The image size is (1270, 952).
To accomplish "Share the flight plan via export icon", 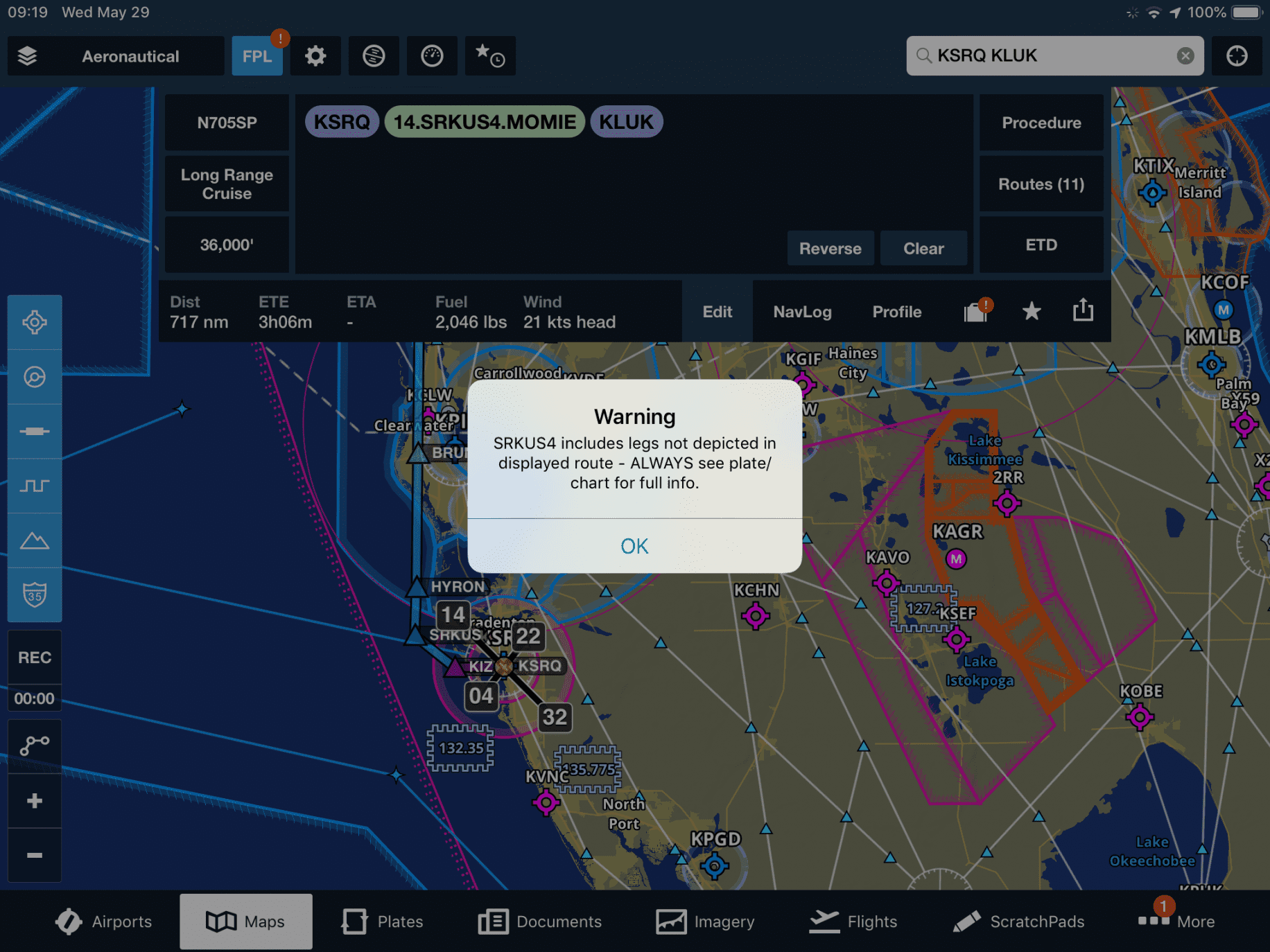I will (x=1082, y=311).
